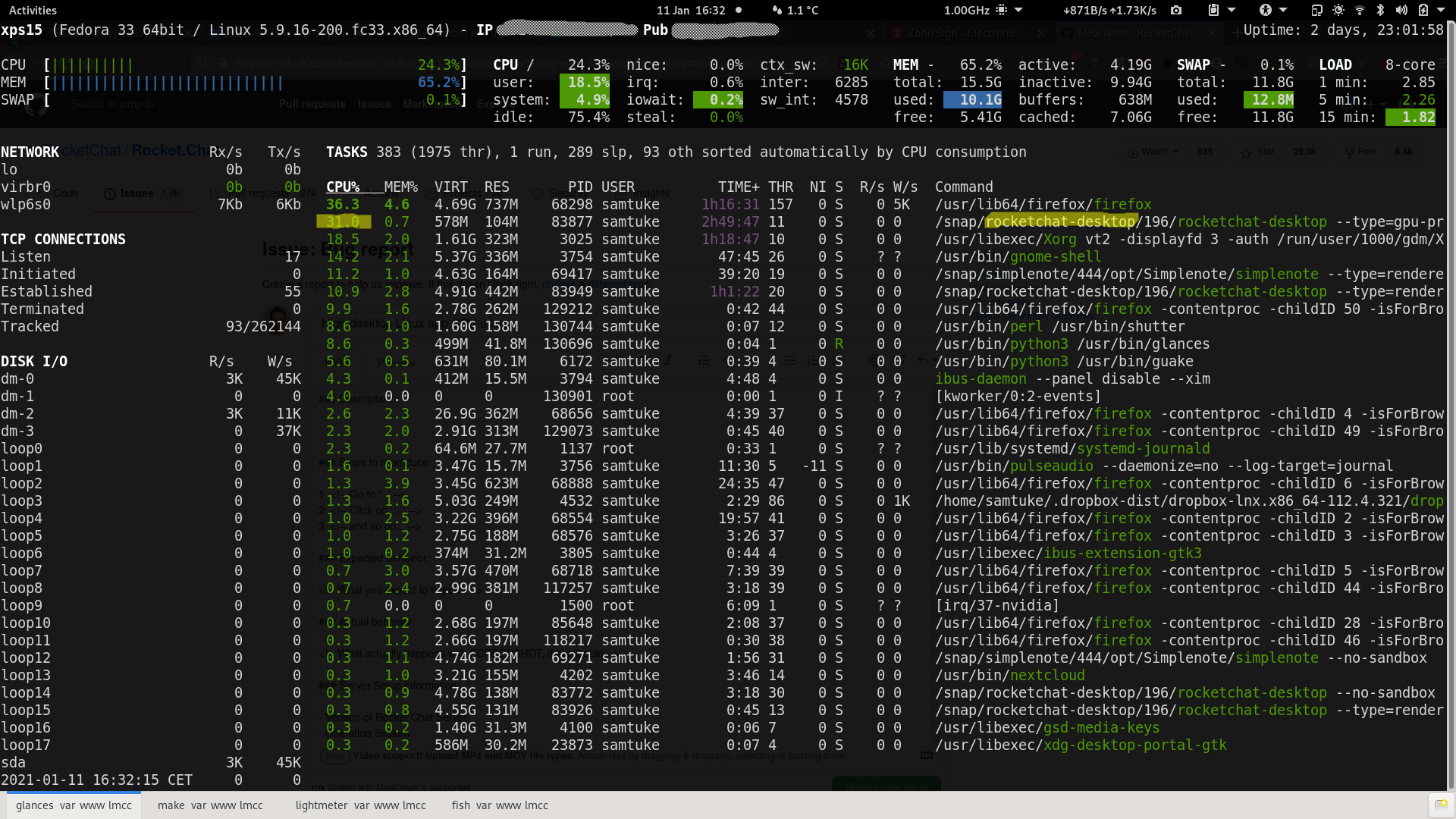Click the Uptime text at top right
The image size is (1456, 819).
tap(1344, 30)
